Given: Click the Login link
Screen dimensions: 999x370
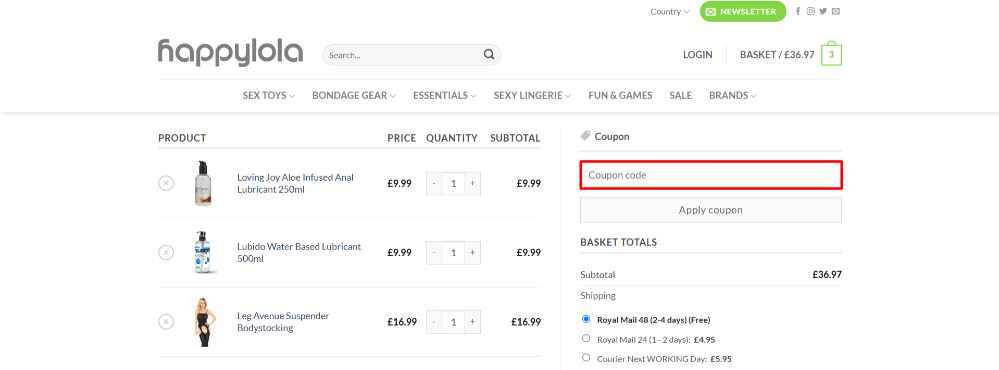Looking at the screenshot, I should (698, 55).
